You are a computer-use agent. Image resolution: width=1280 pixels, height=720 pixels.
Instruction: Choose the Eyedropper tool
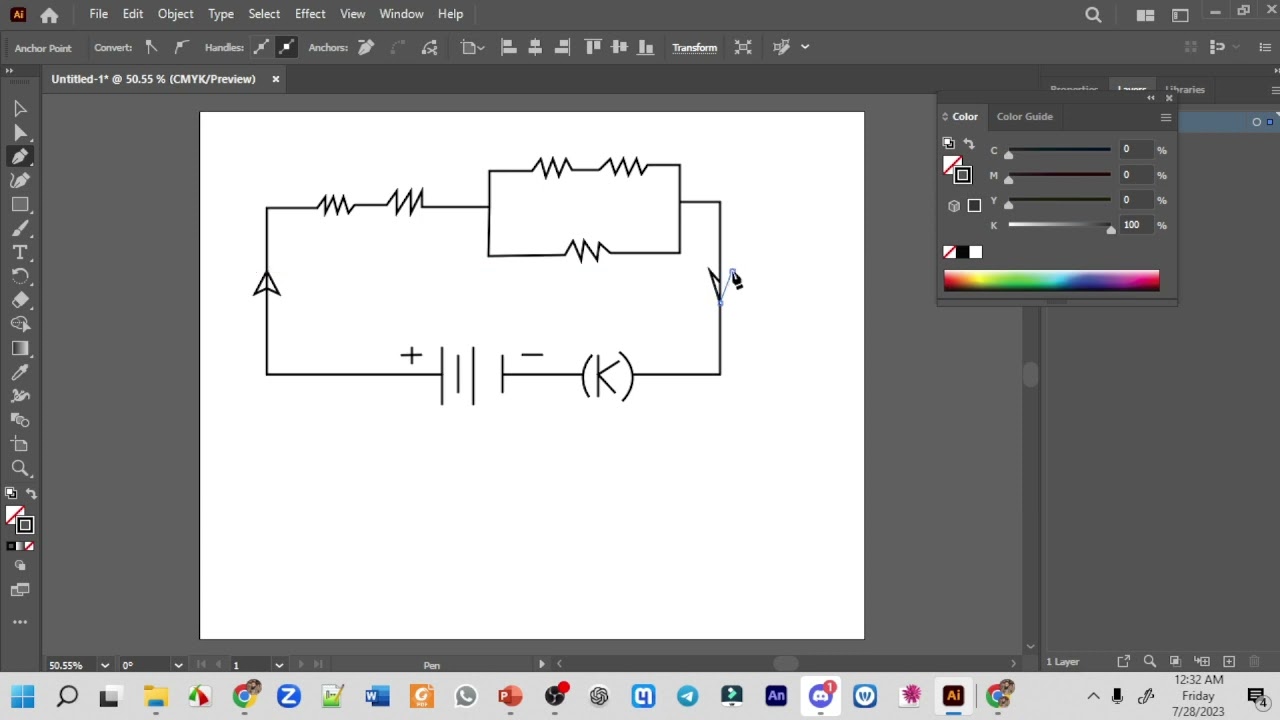click(20, 372)
